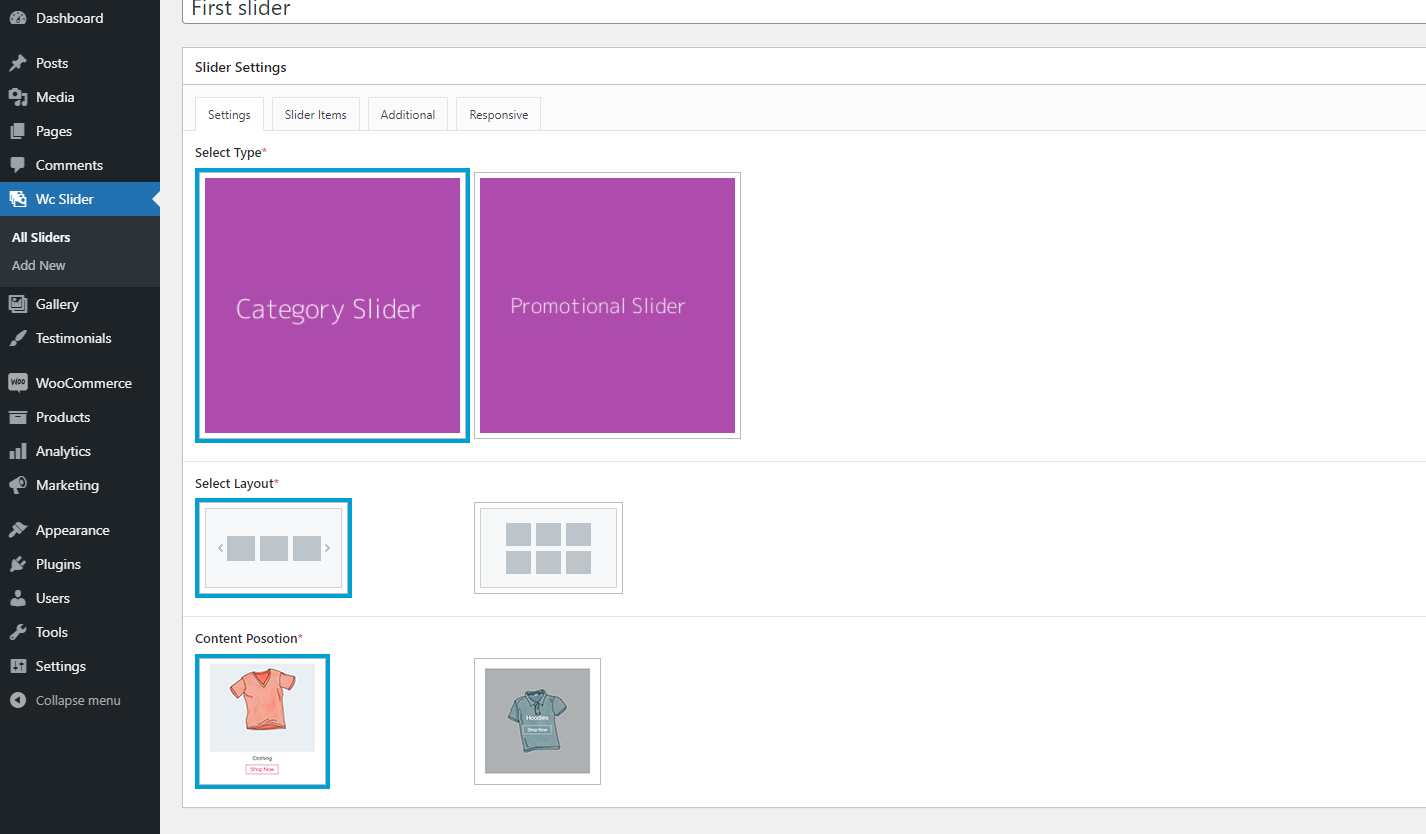Click the Slider Settings panel header
This screenshot has width=1426, height=834.
pyautogui.click(x=804, y=67)
